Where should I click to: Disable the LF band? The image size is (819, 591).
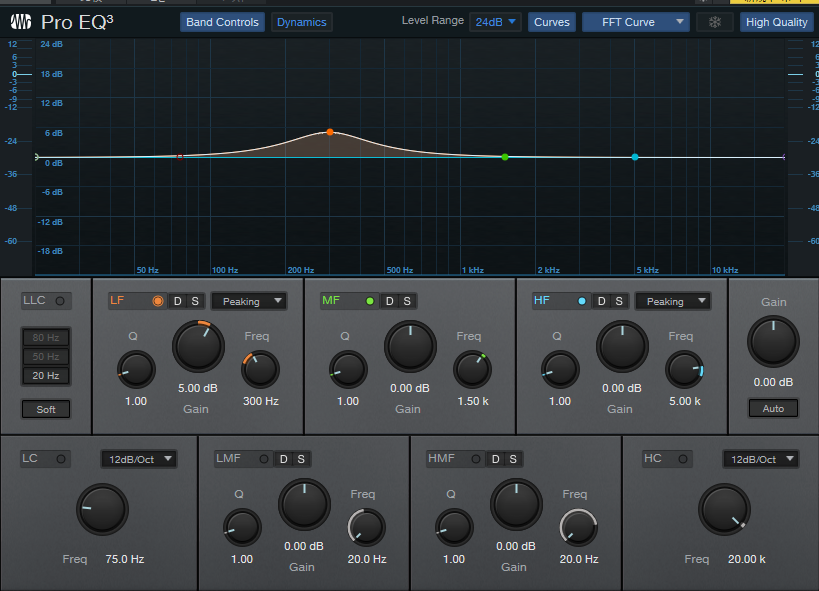click(158, 301)
